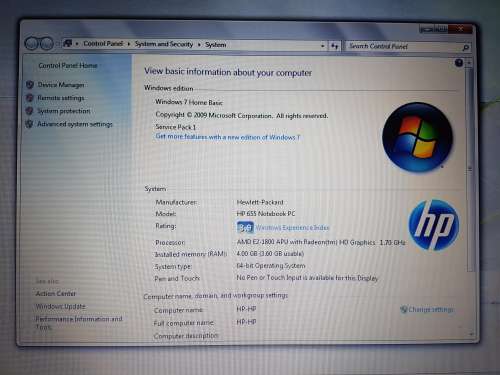
Task: Click the Windows 7 Home Basic text
Action: coord(189,102)
